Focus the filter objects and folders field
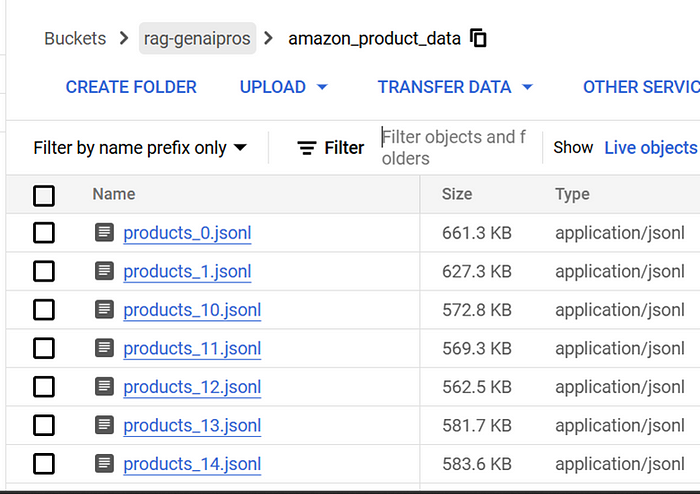700x494 pixels. [456, 147]
